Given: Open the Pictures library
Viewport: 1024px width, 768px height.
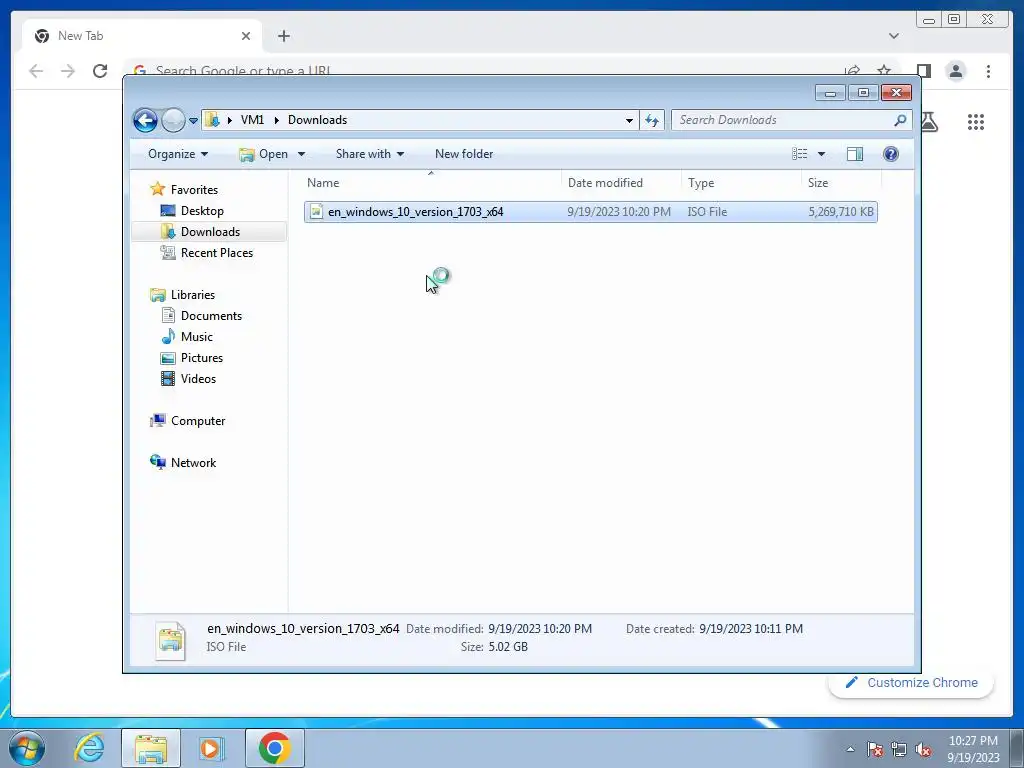Looking at the screenshot, I should coord(202,357).
